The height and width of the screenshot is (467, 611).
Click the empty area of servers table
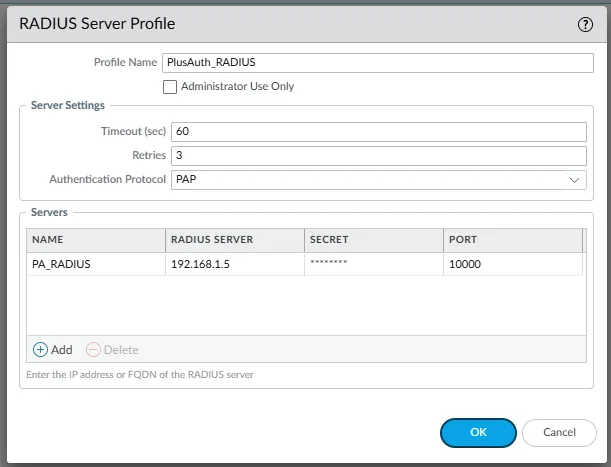click(x=305, y=305)
